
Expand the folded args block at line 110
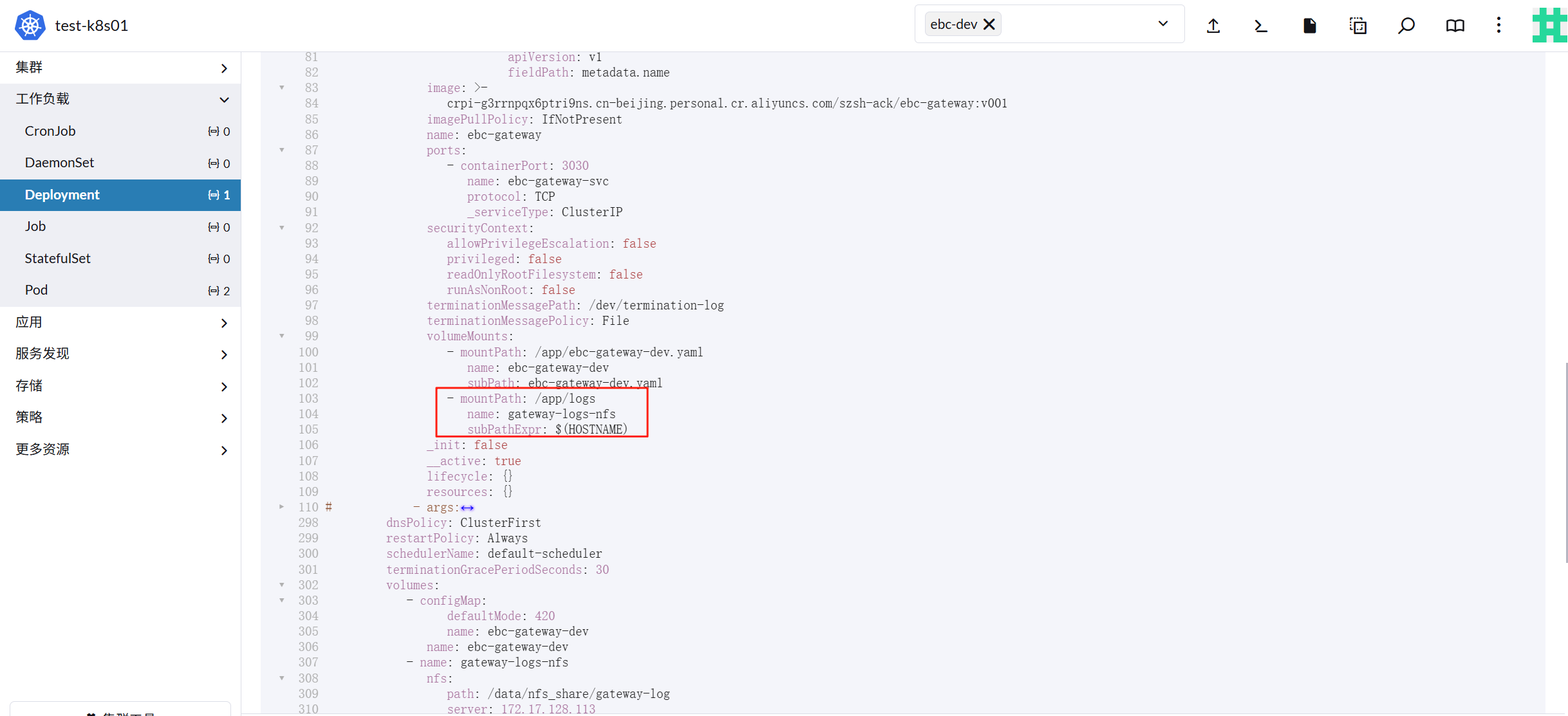tap(281, 507)
